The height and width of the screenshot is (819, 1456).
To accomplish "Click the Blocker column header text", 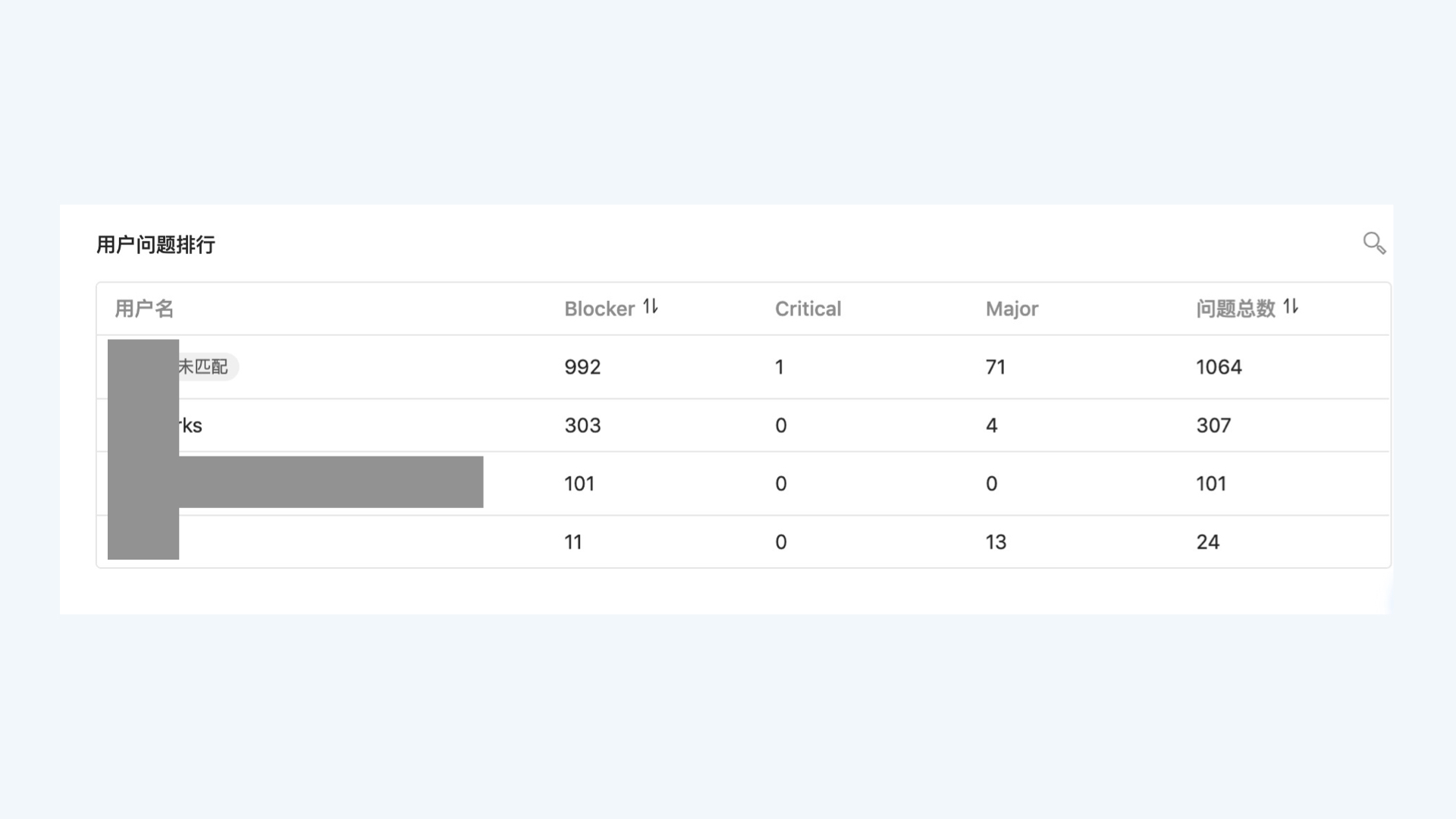I will [599, 309].
